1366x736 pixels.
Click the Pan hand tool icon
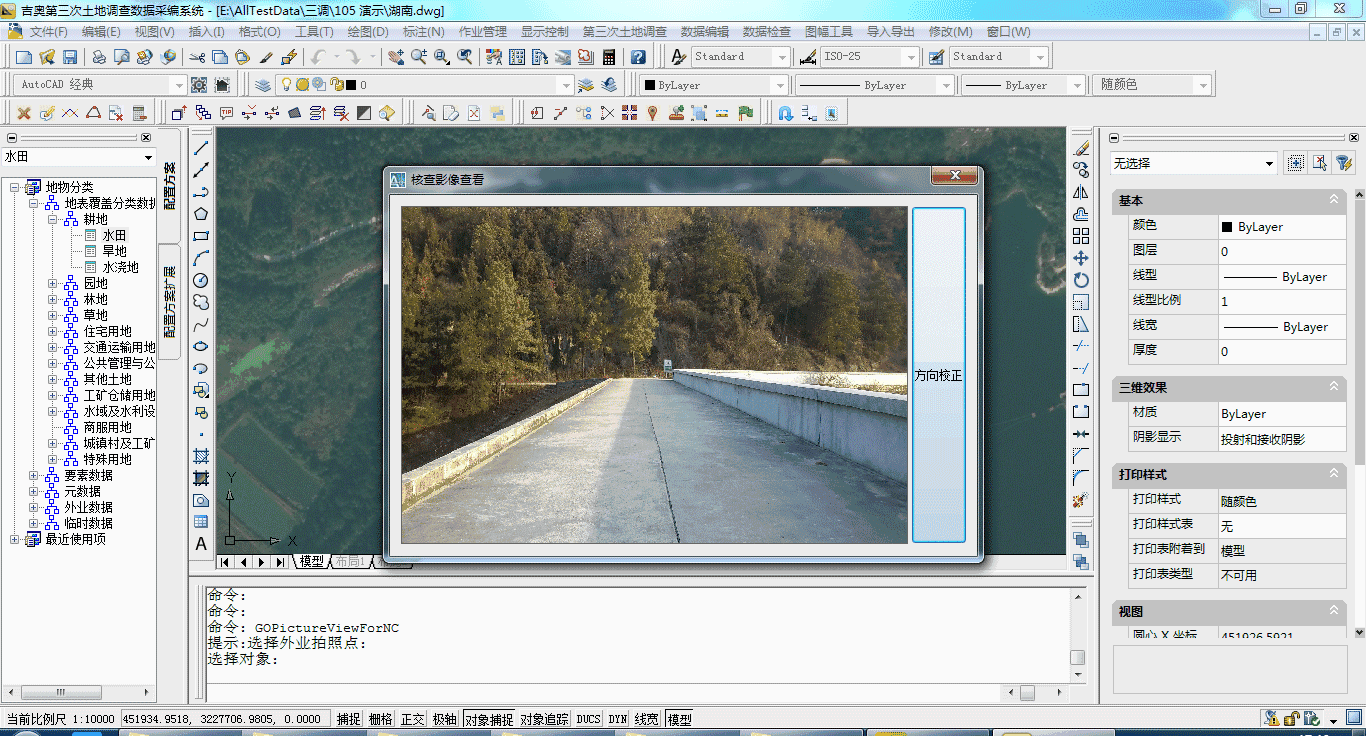pyautogui.click(x=396, y=57)
